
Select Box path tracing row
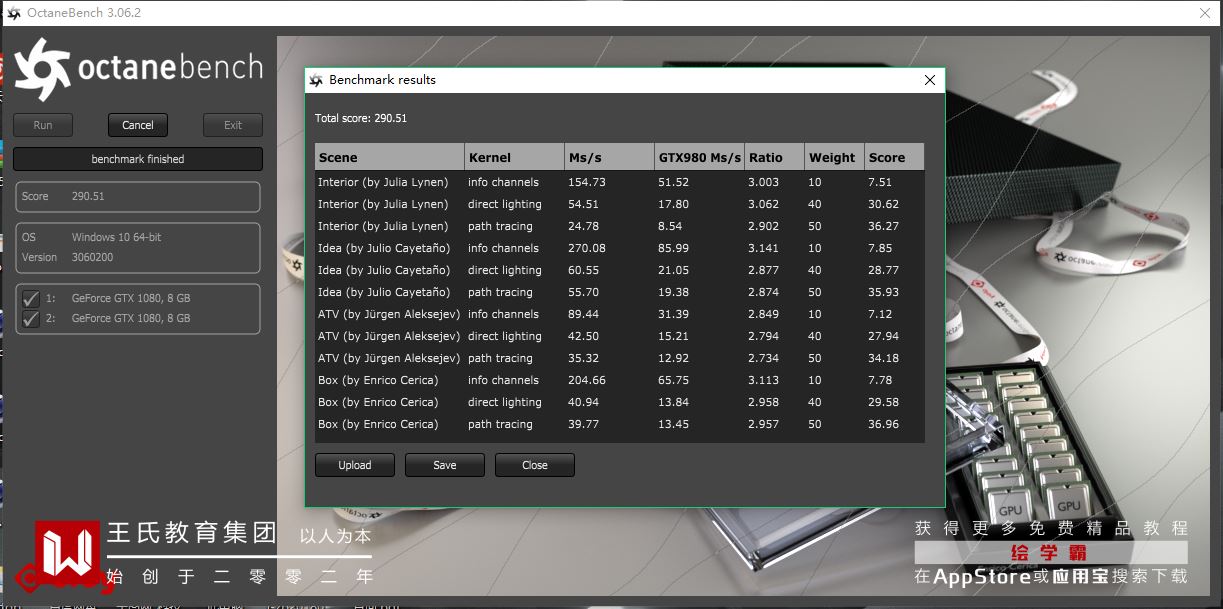click(x=619, y=424)
